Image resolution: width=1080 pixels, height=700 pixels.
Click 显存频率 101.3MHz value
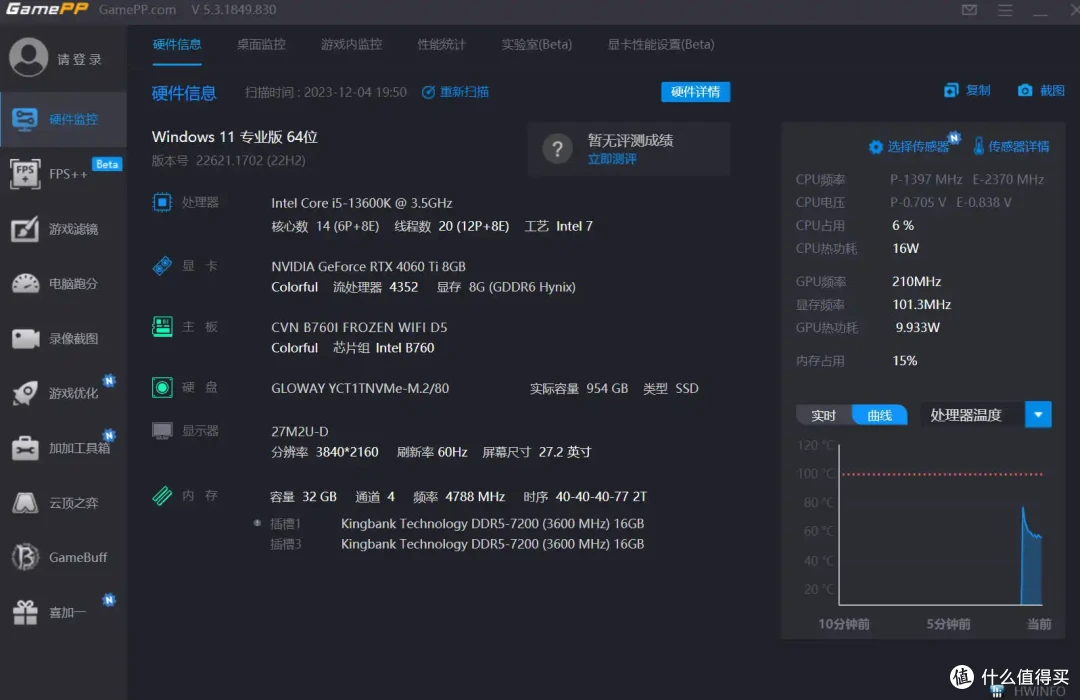[922, 304]
